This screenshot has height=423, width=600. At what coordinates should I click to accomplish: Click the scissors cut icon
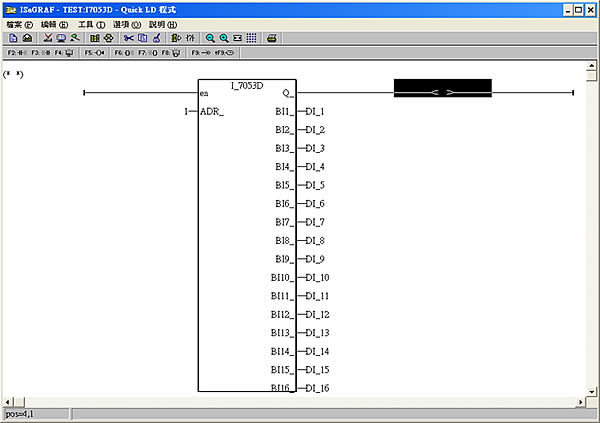(128, 37)
